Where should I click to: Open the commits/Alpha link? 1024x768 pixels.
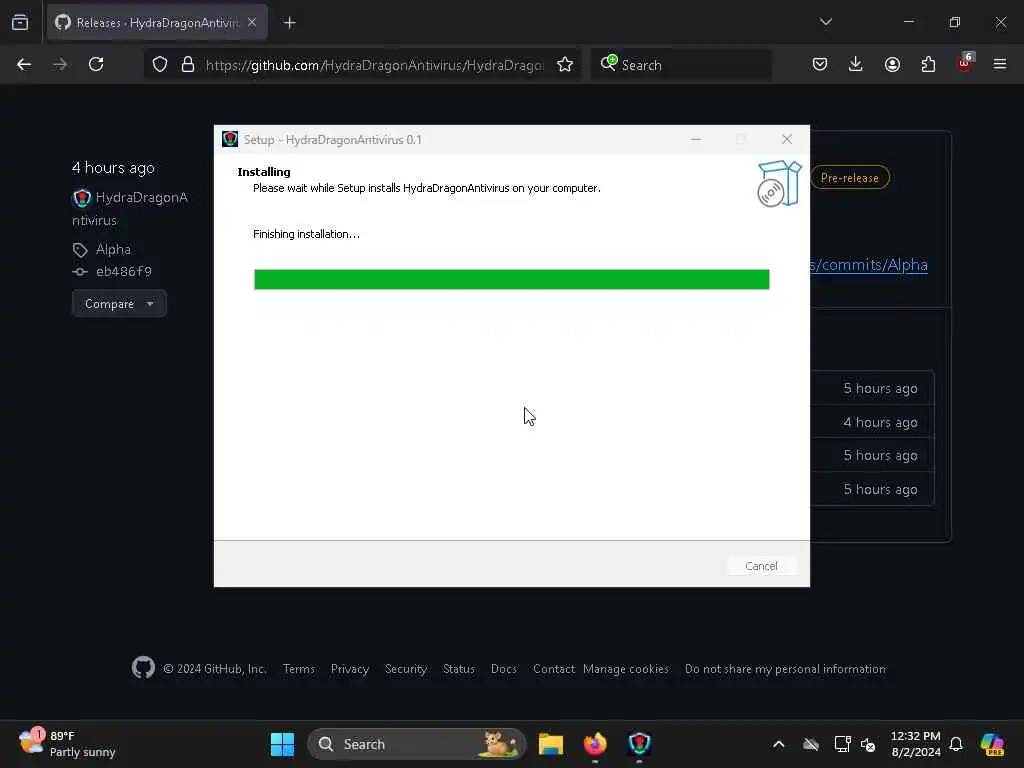[869, 264]
